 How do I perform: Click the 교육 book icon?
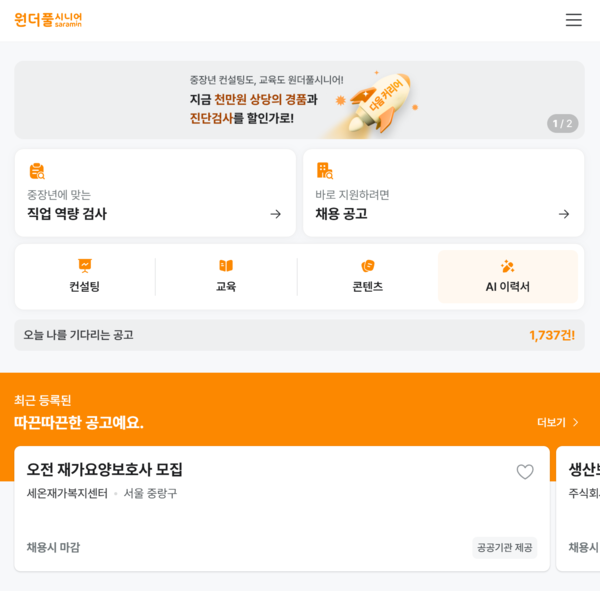coord(226,265)
